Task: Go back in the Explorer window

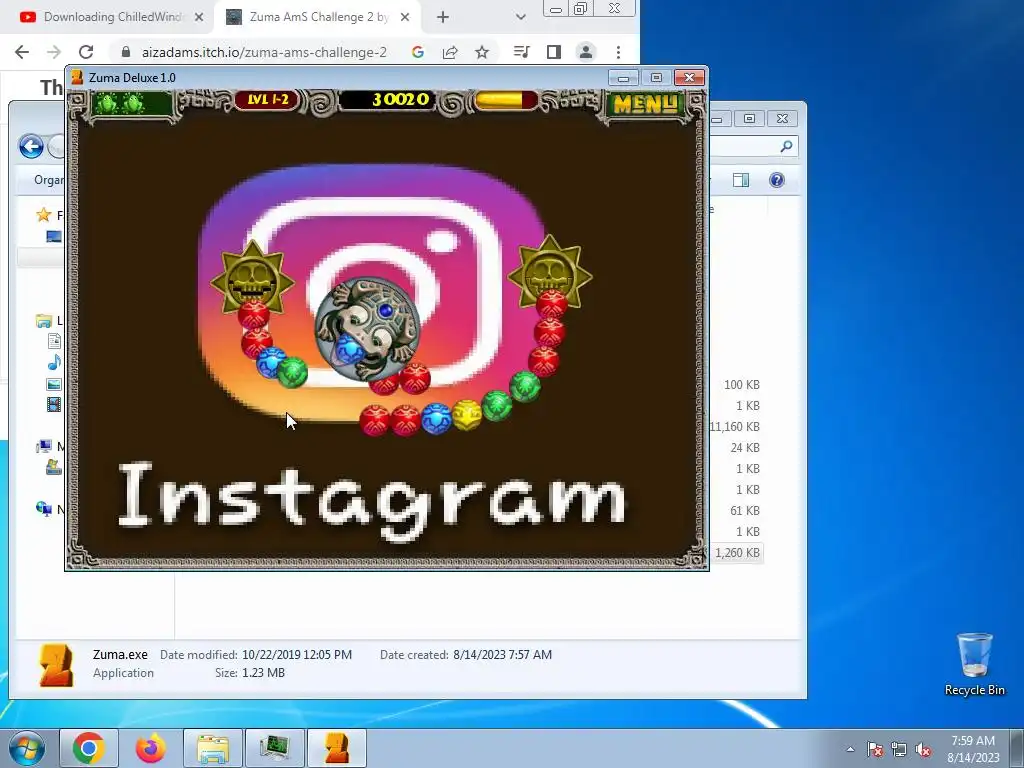Action: 31,146
